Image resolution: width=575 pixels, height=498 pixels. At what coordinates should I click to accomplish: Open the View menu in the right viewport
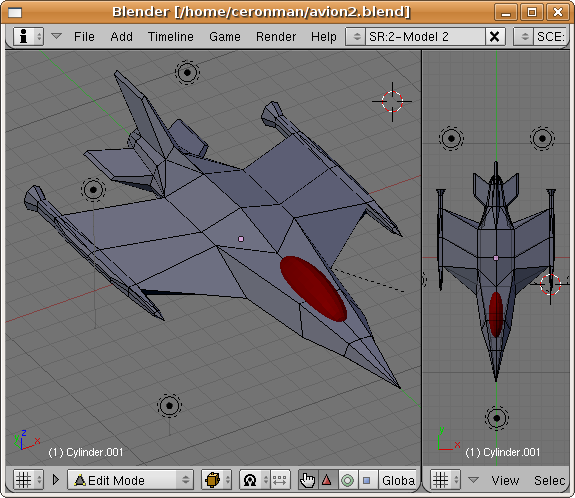(505, 480)
